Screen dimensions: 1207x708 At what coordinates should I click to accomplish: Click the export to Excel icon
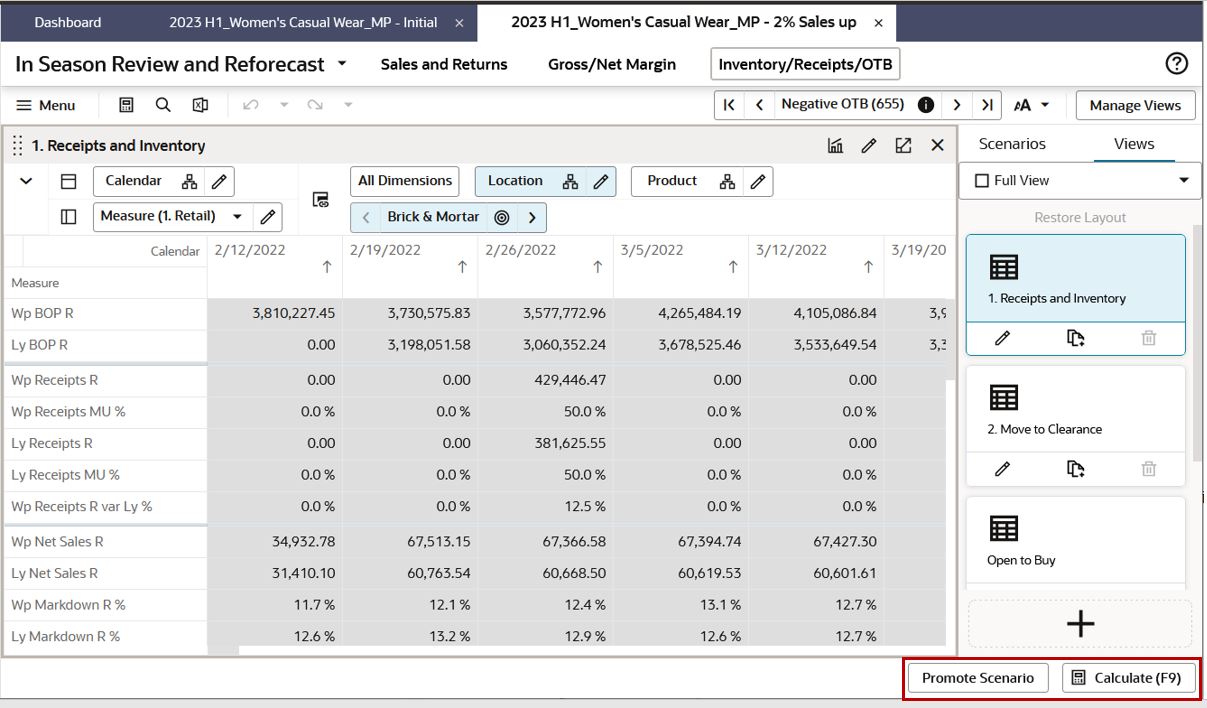pyautogui.click(x=200, y=105)
